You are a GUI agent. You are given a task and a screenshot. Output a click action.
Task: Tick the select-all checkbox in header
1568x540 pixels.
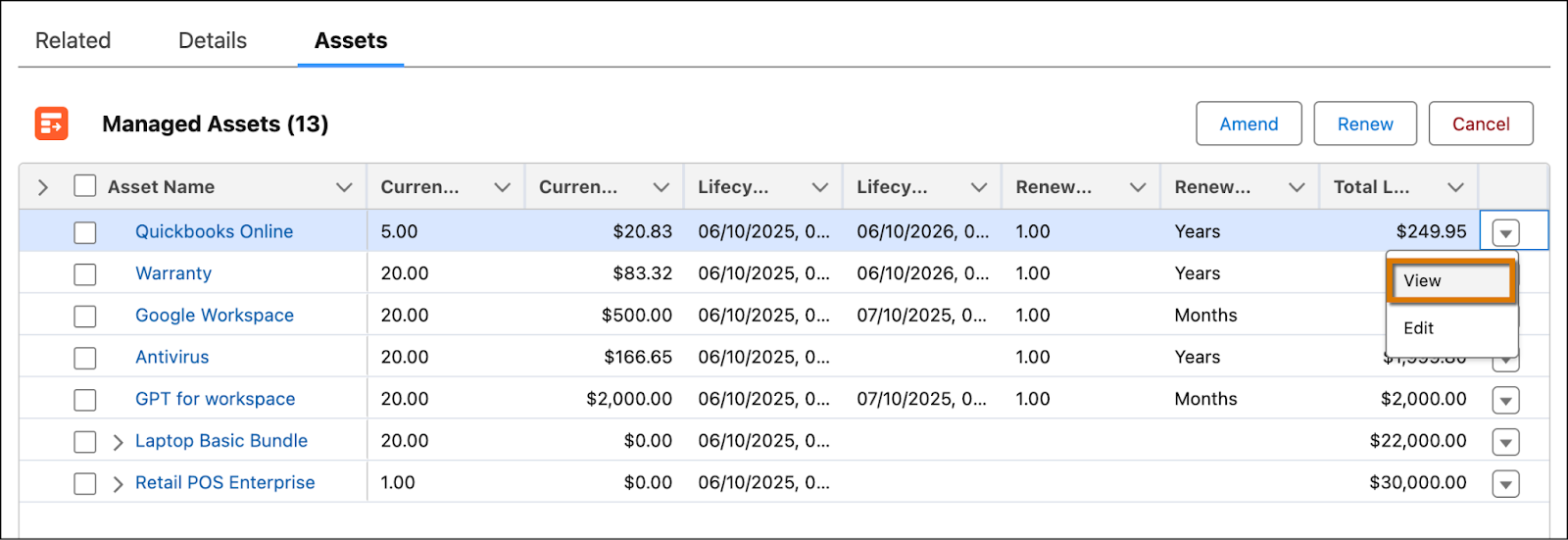(85, 186)
